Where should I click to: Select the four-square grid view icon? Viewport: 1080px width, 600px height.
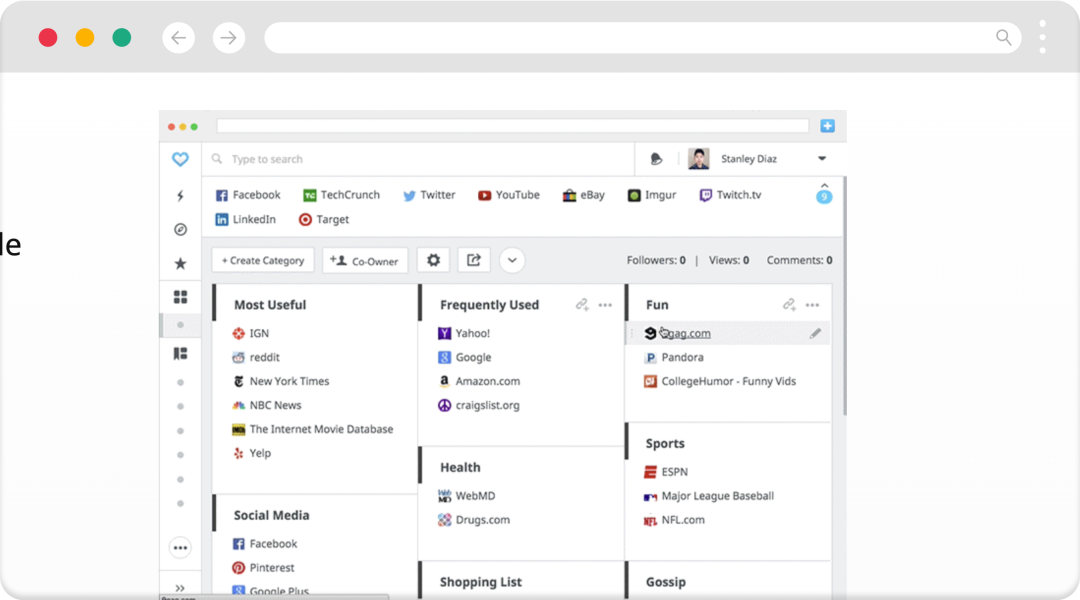coord(180,297)
